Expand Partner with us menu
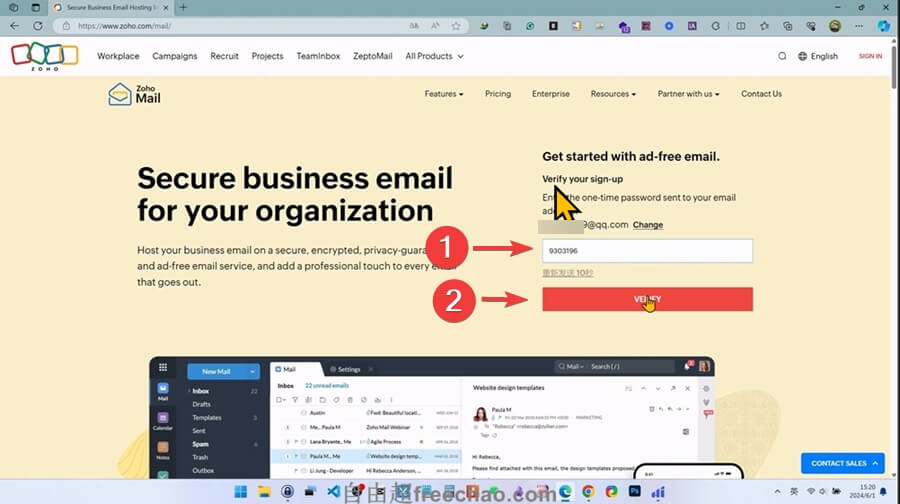 pyautogui.click(x=689, y=94)
